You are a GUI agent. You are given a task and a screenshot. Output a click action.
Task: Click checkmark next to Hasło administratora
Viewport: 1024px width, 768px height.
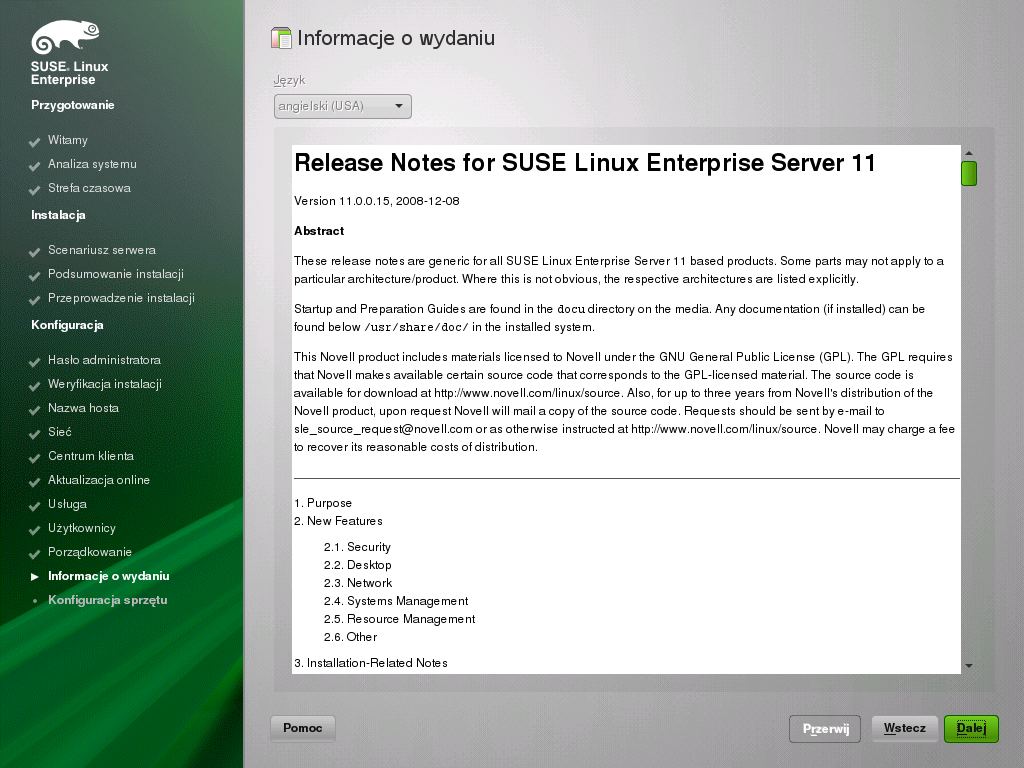click(35, 362)
